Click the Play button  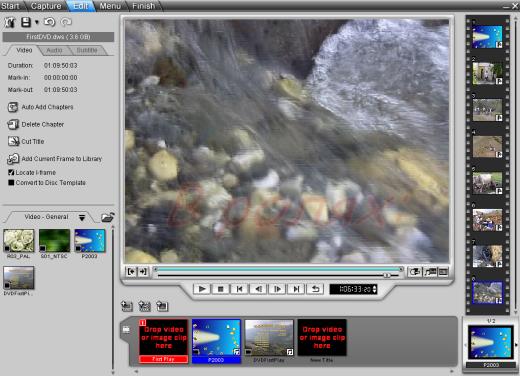pyautogui.click(x=202, y=289)
